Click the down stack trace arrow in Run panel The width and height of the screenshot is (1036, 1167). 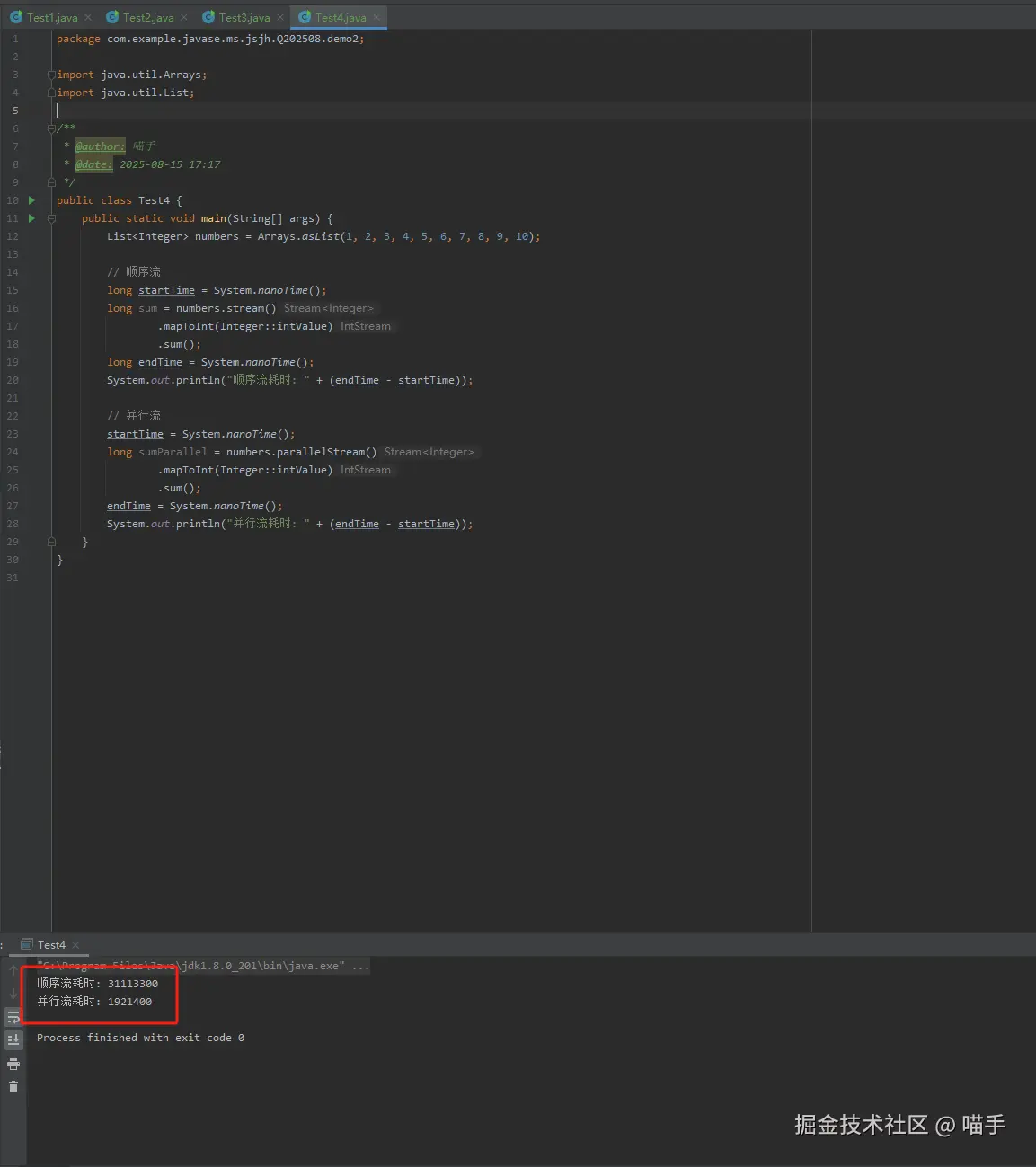click(13, 994)
